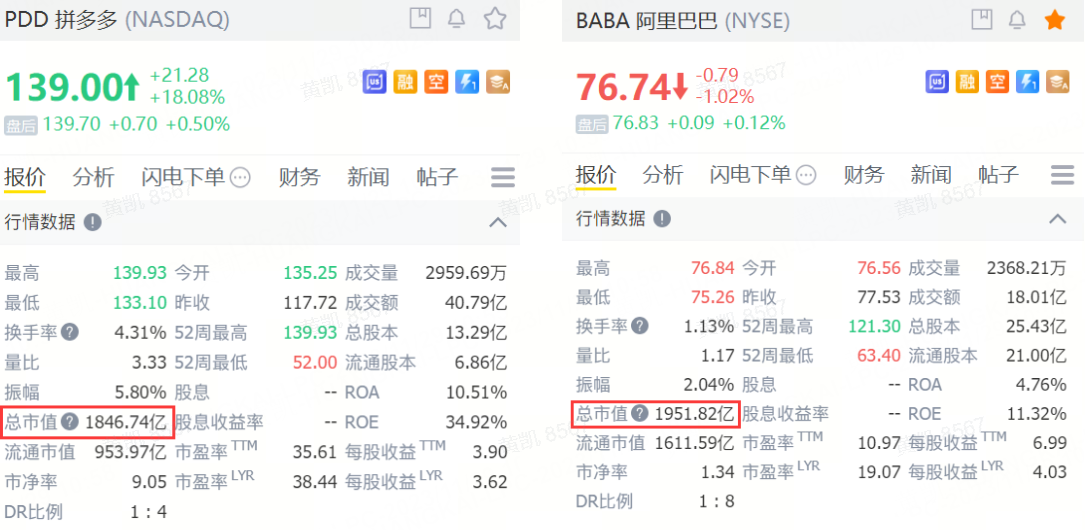Switch to the 分析 tab in BABA panel
This screenshot has height=530, width=1085.
click(663, 174)
